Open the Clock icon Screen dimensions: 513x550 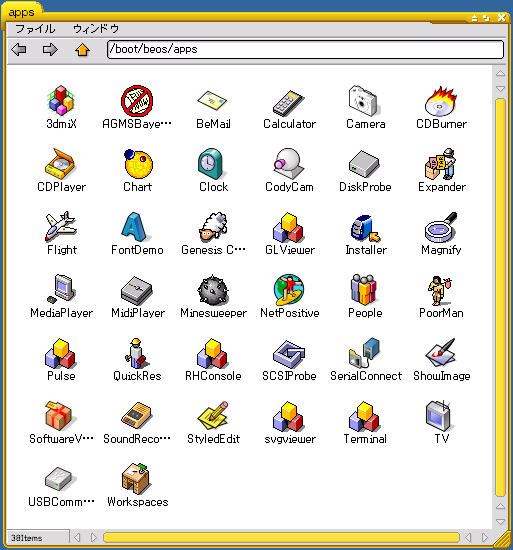coord(211,164)
